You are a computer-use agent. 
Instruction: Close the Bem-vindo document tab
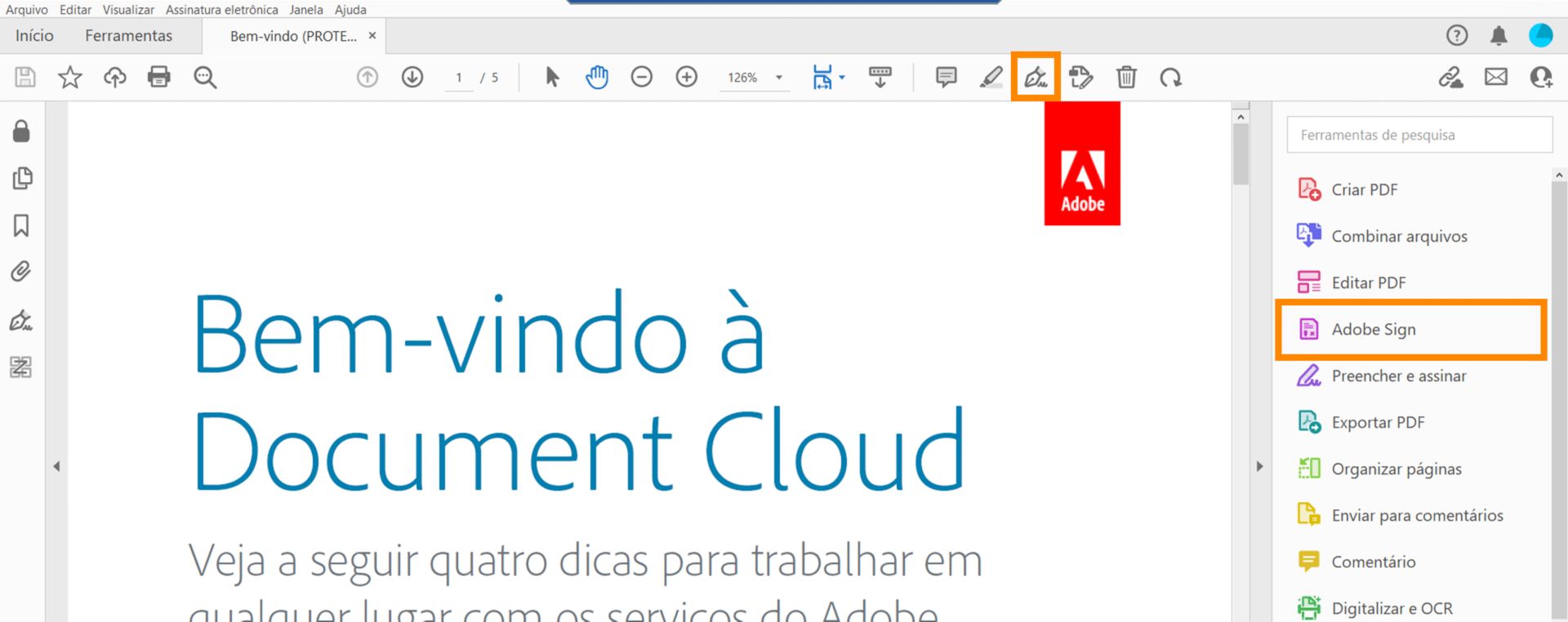tap(372, 36)
